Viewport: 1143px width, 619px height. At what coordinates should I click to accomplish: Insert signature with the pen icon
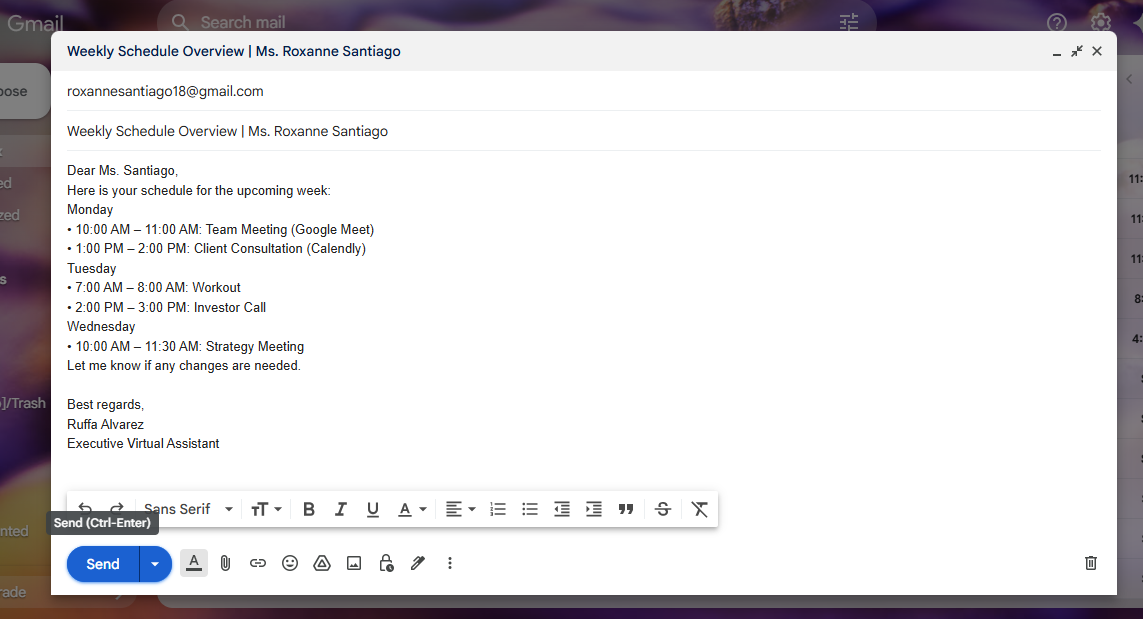pyautogui.click(x=418, y=563)
